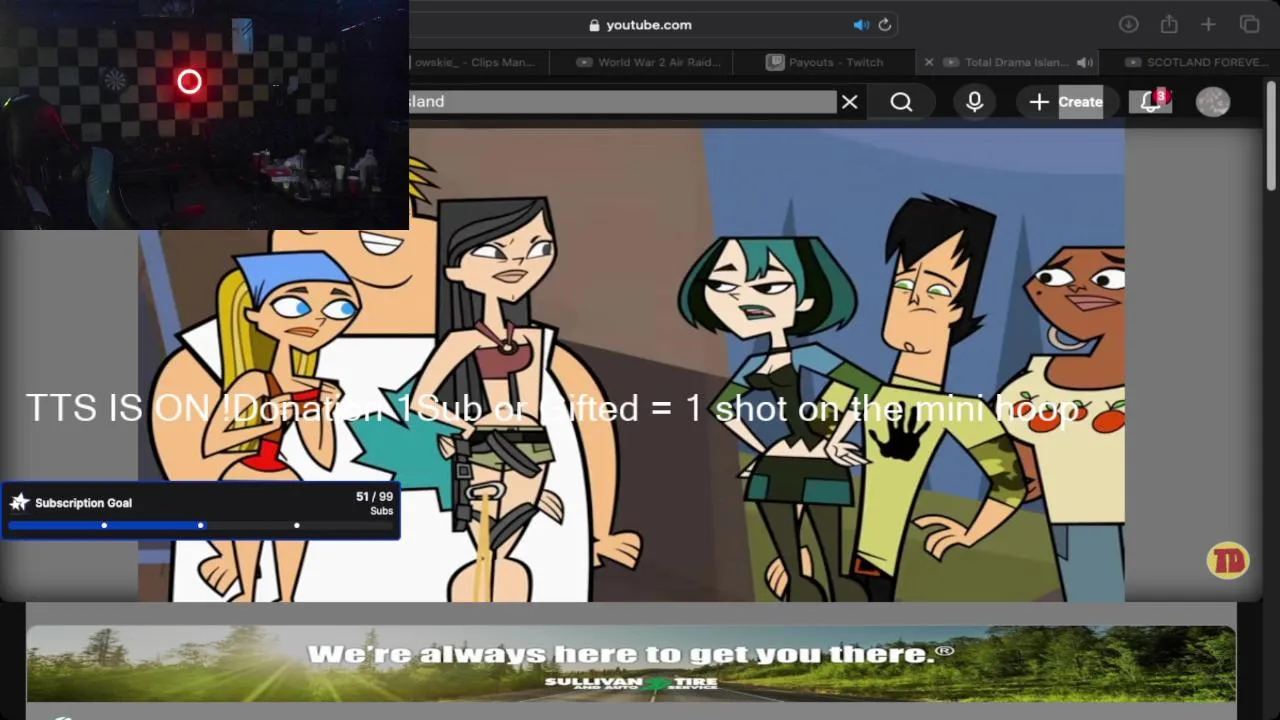Close the Total Drama Island tab
Viewport: 1280px width, 720px height.
pyautogui.click(x=928, y=62)
